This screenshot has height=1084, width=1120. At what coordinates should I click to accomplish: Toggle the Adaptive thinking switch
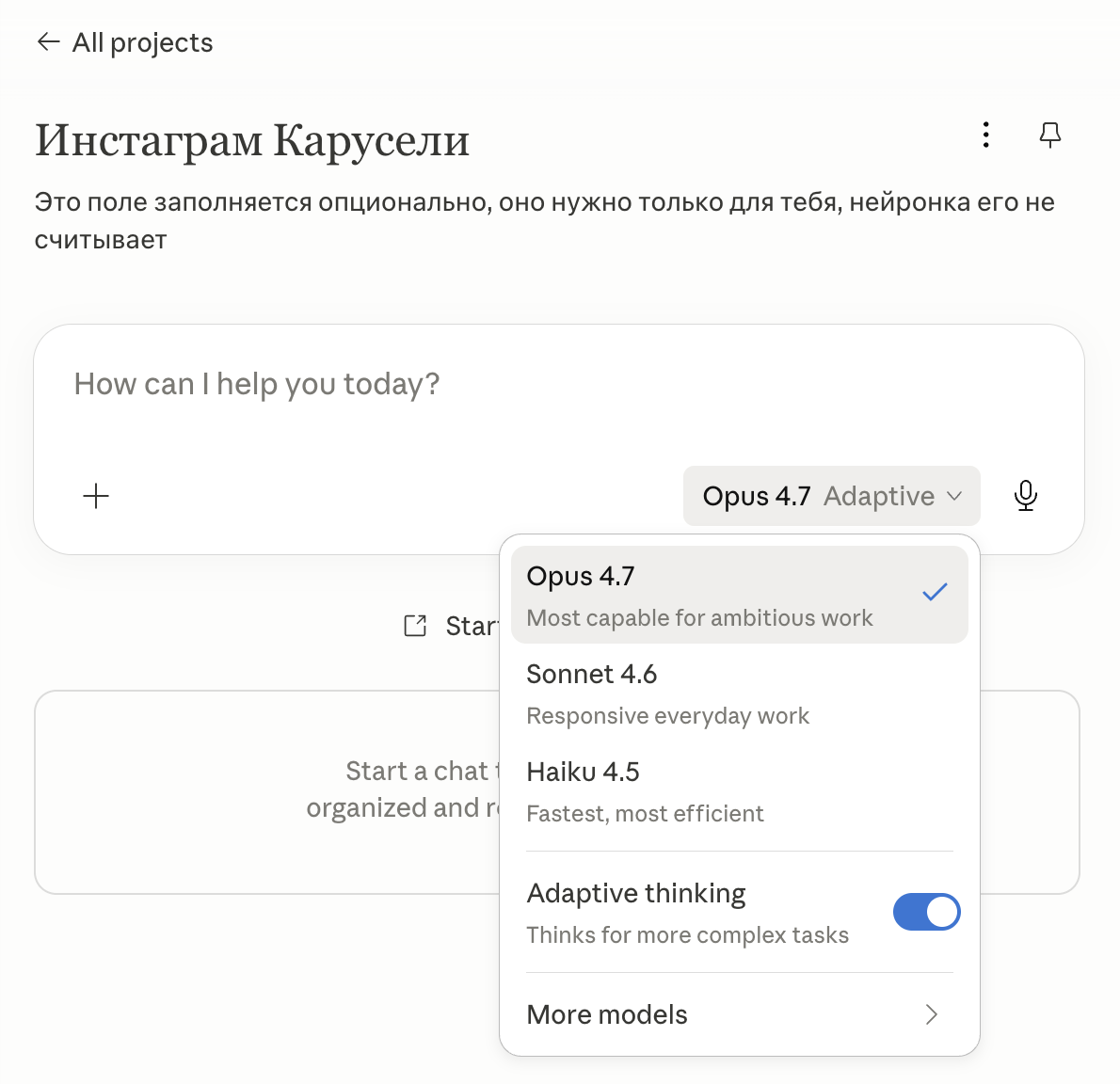(926, 912)
